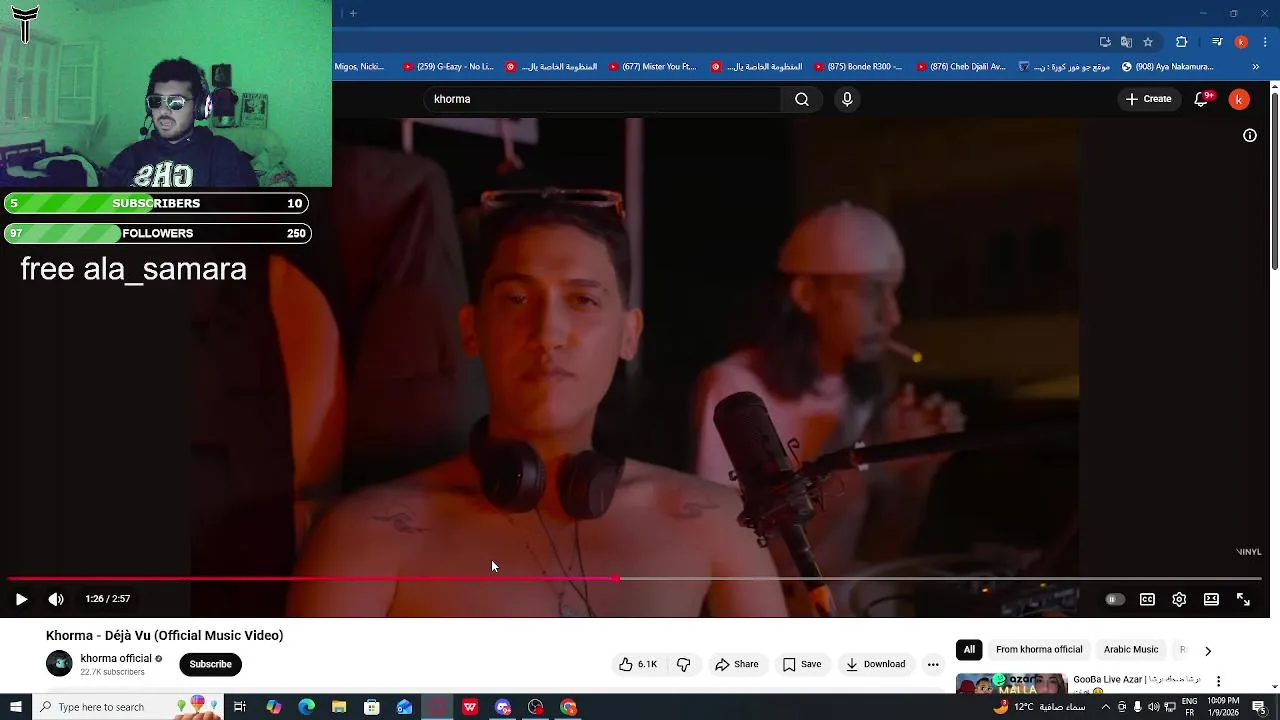Click the Windows taskbar search box

point(127,707)
